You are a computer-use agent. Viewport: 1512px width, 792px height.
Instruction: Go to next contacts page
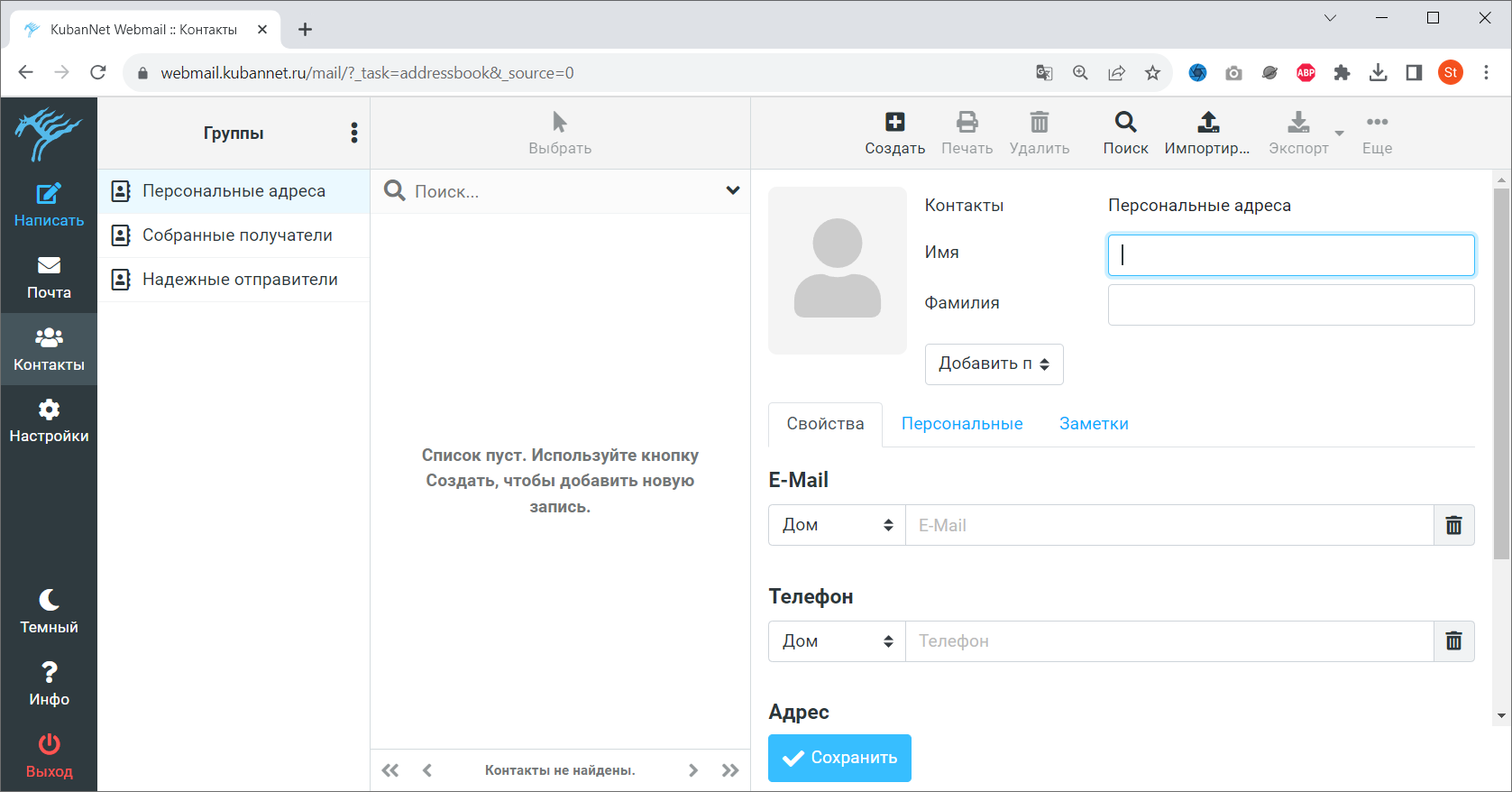coord(693,770)
